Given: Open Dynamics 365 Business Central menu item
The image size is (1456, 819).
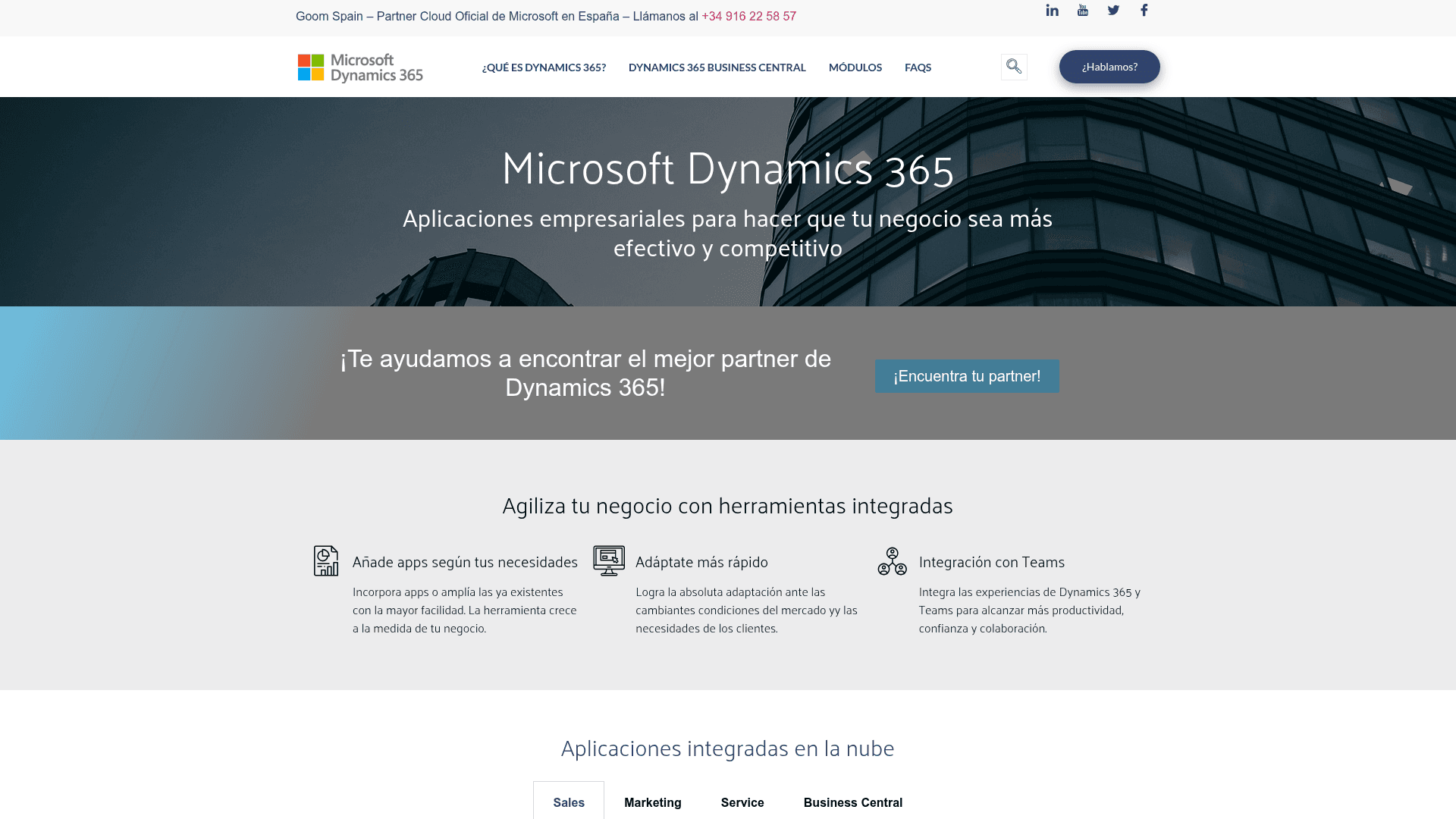Looking at the screenshot, I should tap(717, 67).
